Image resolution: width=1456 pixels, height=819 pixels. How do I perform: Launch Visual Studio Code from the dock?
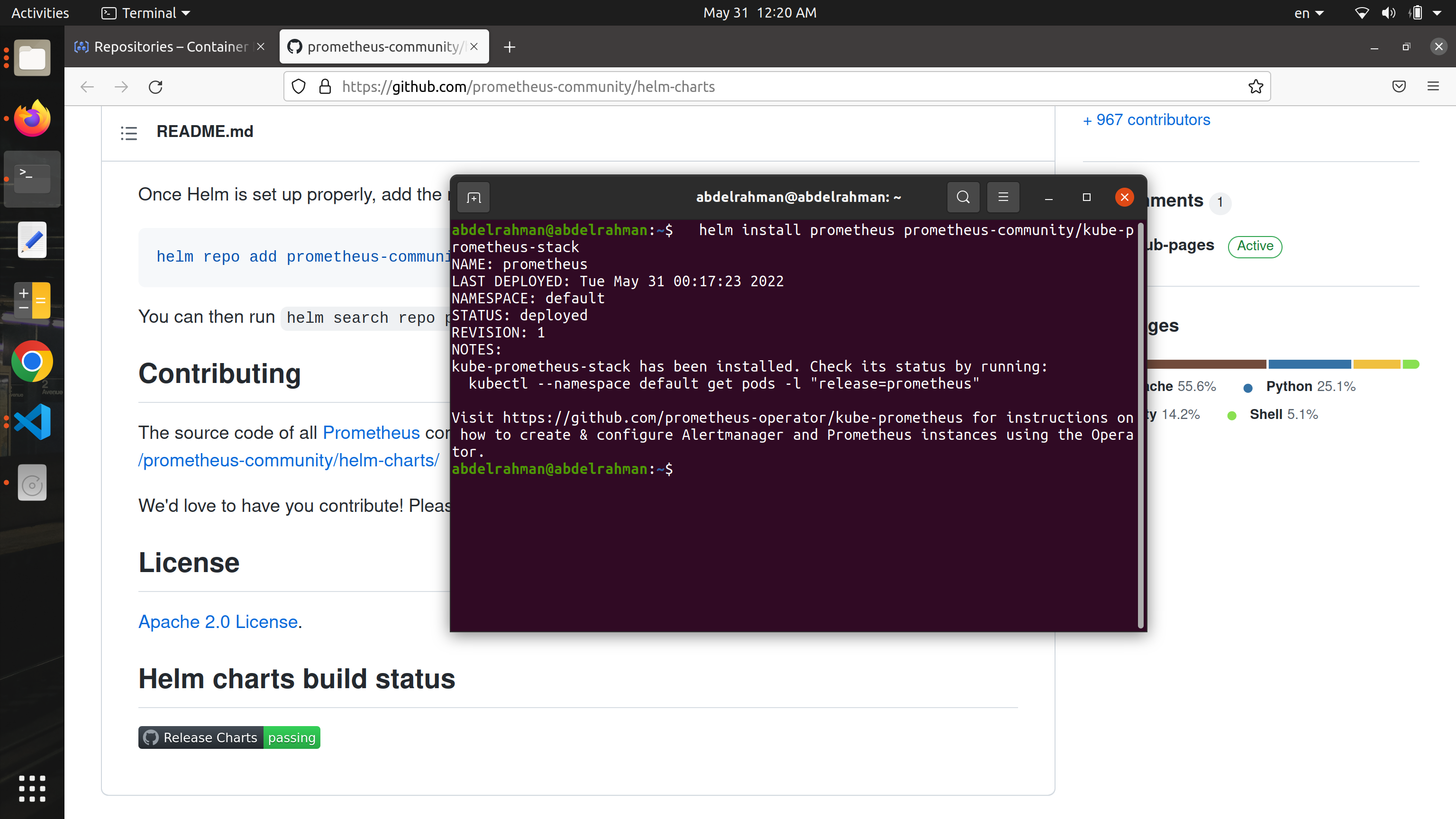pyautogui.click(x=32, y=422)
